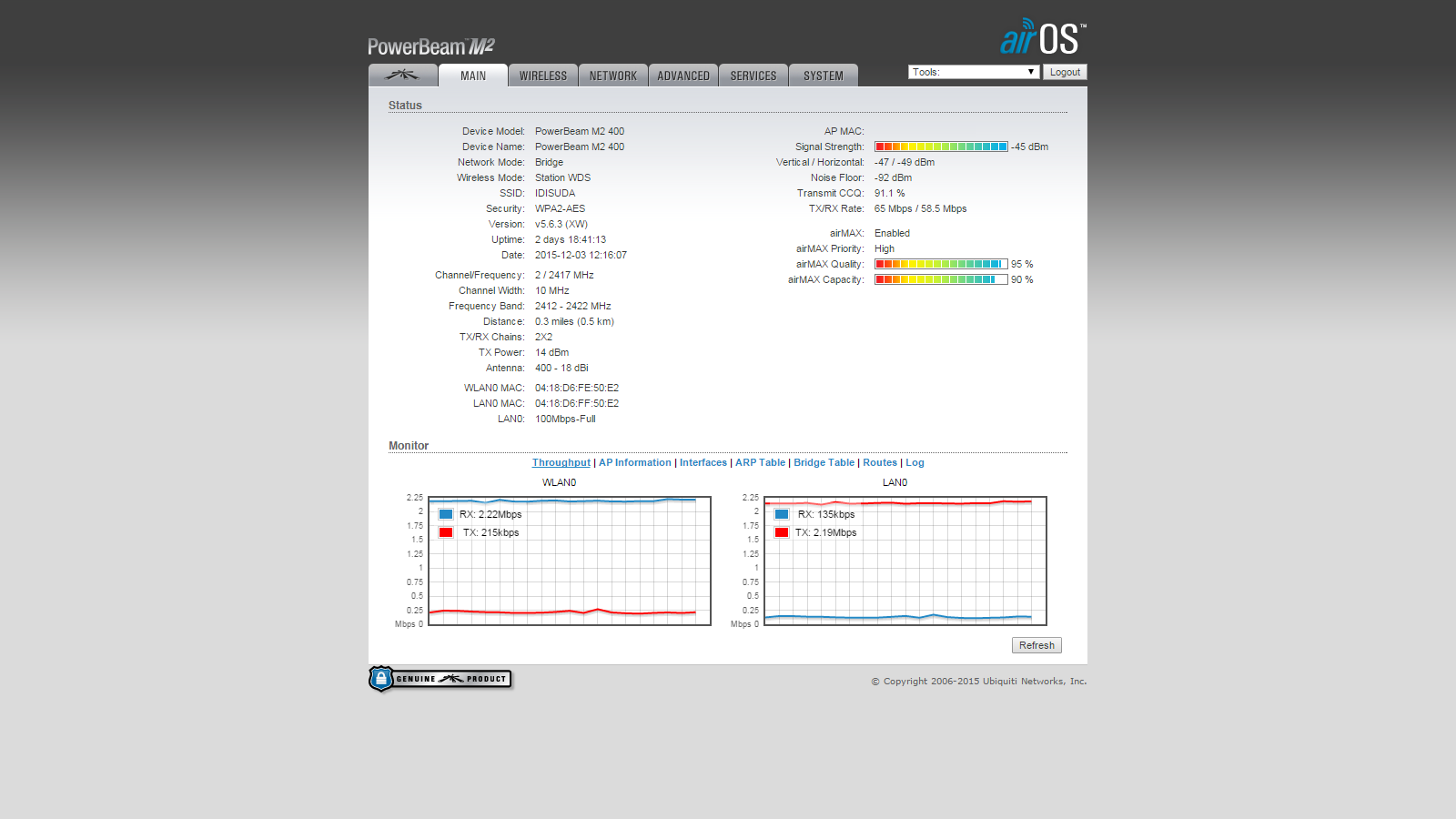Switch to the MAIN tab
Image resolution: width=1456 pixels, height=819 pixels.
click(473, 76)
